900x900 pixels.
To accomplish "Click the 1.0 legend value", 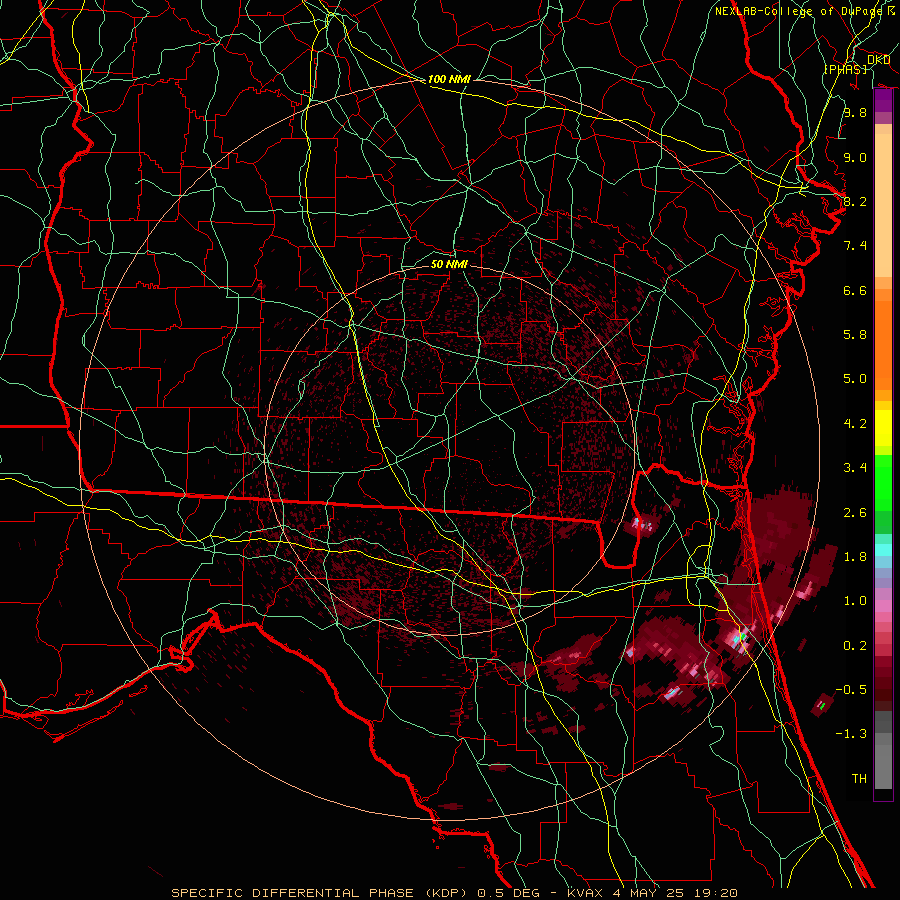I will click(x=855, y=601).
